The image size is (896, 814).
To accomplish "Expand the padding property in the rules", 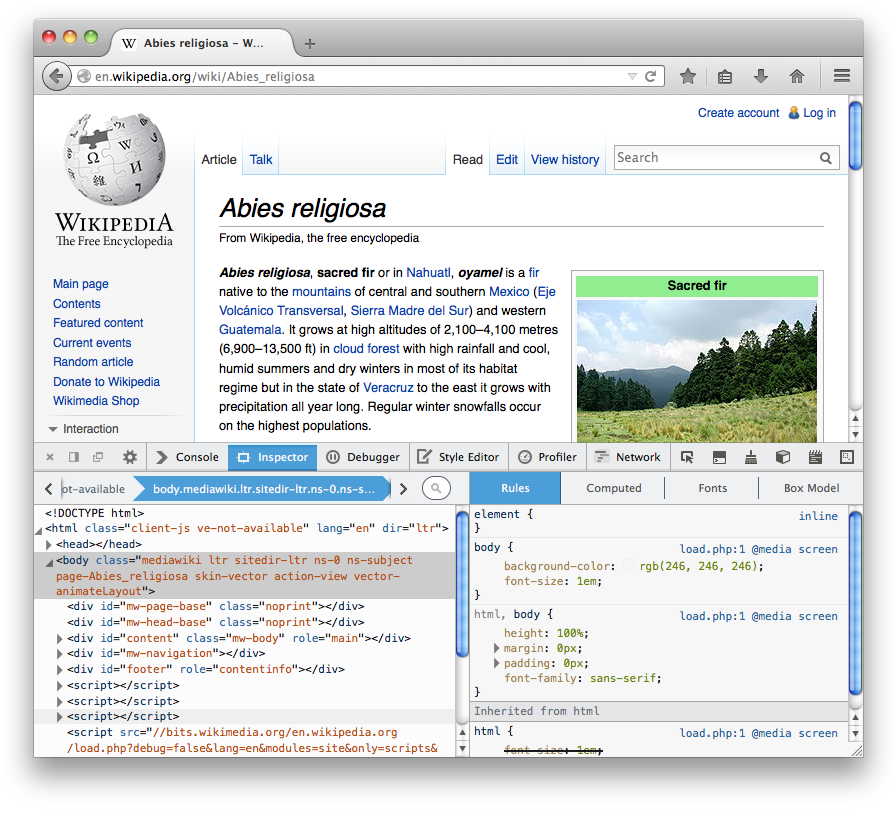I will [x=496, y=663].
